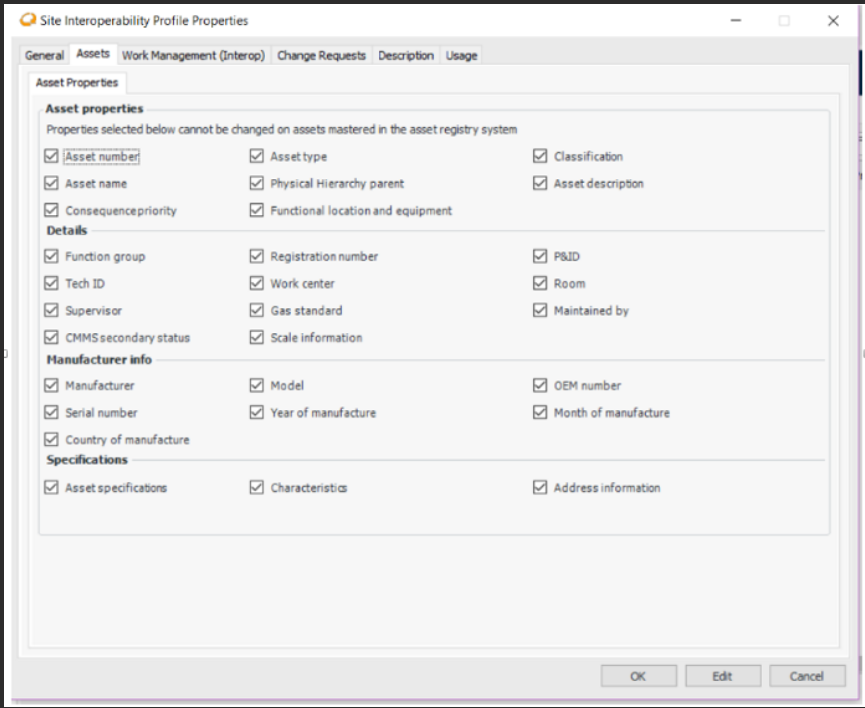Viewport: 865px width, 708px height.
Task: Toggle the Gas standard checkbox
Action: [257, 310]
